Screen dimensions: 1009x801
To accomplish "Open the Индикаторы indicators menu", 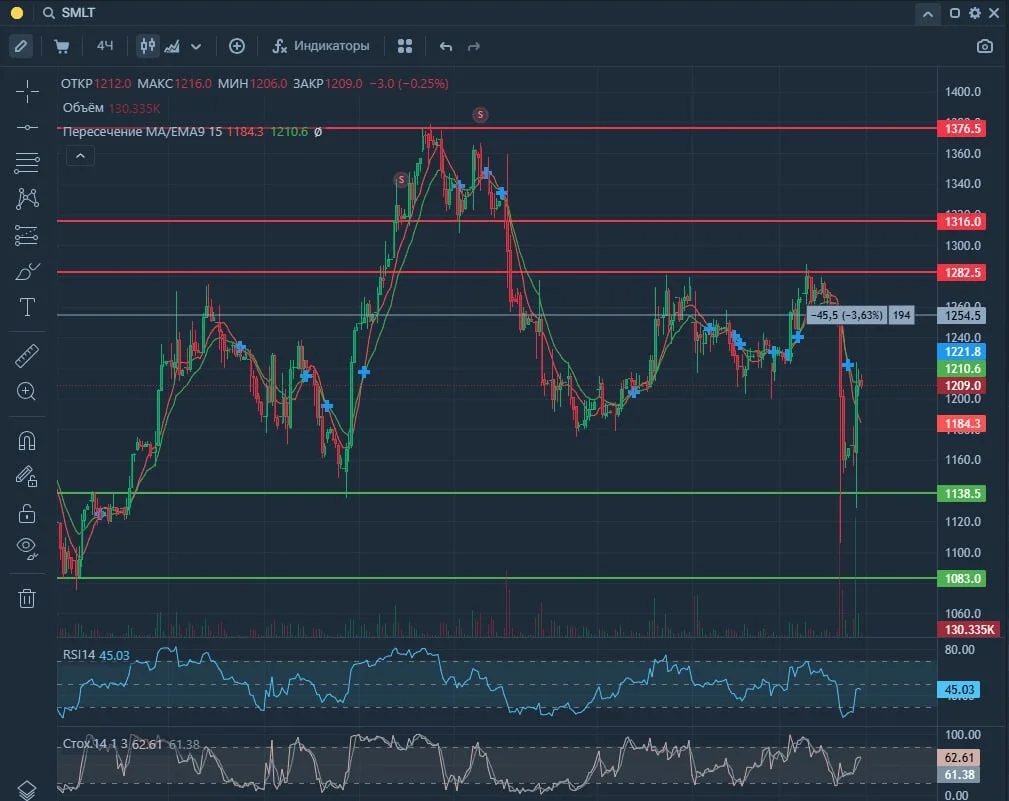I will point(320,46).
